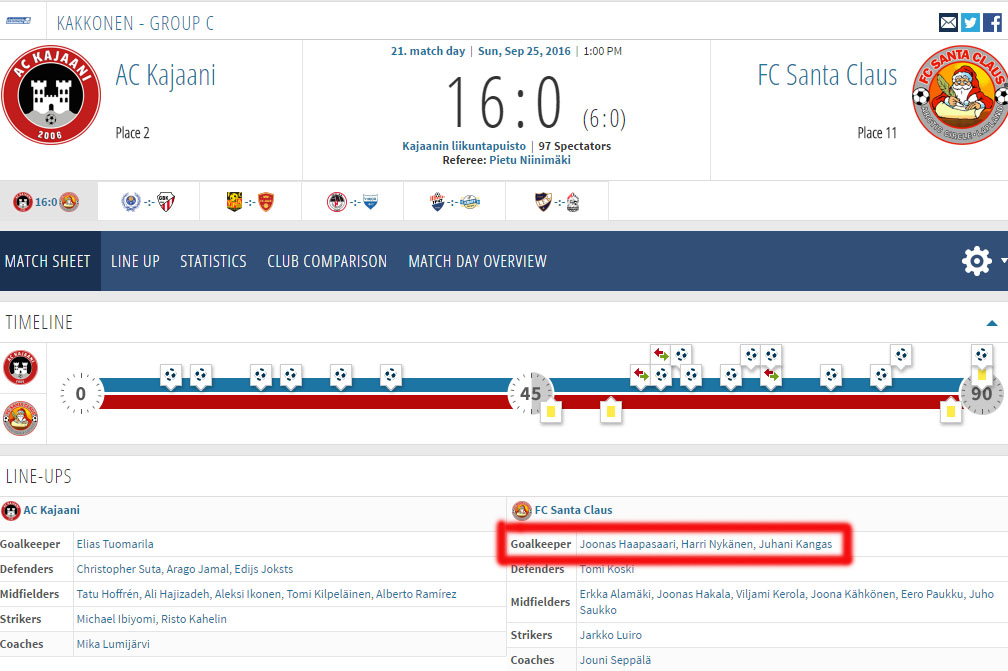Switch to the LINE UP tab

coord(135,261)
